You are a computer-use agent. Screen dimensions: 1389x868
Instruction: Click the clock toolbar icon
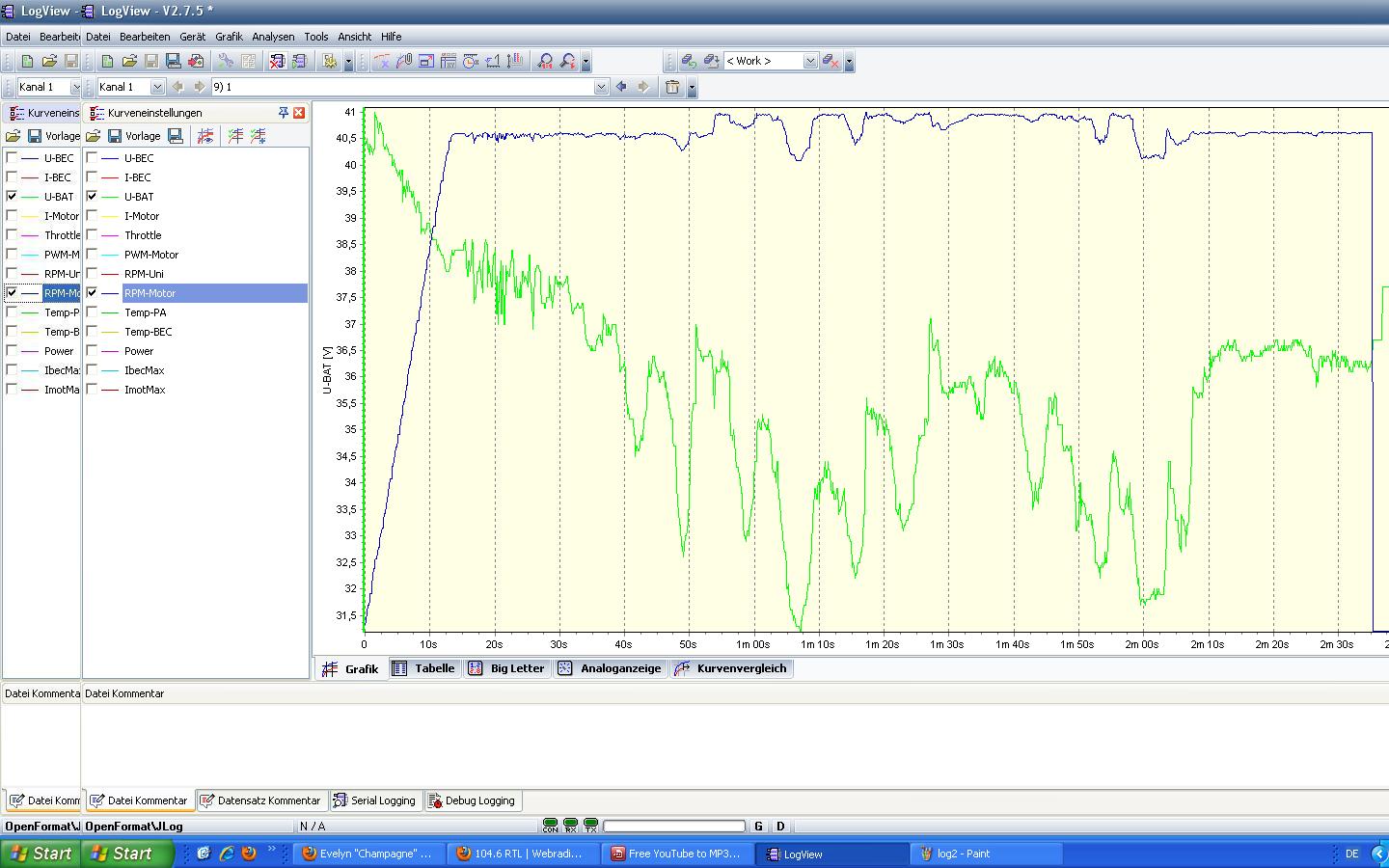tap(471, 61)
